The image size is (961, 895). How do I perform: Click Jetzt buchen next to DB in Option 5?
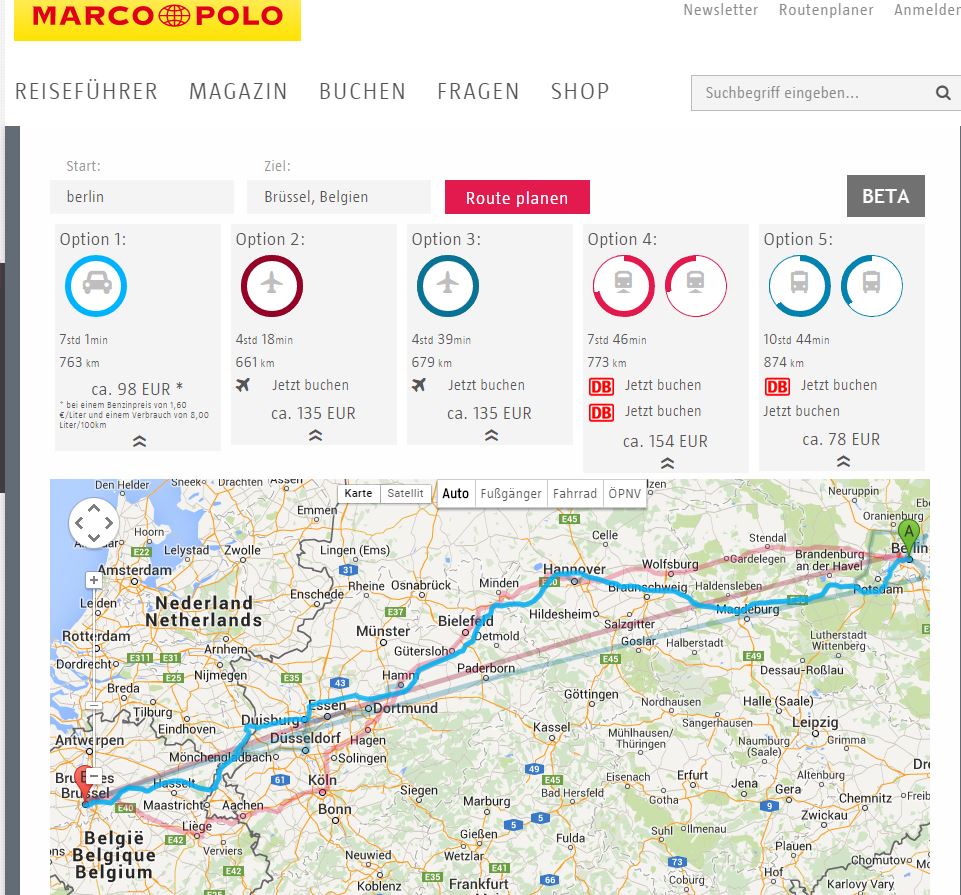(839, 385)
